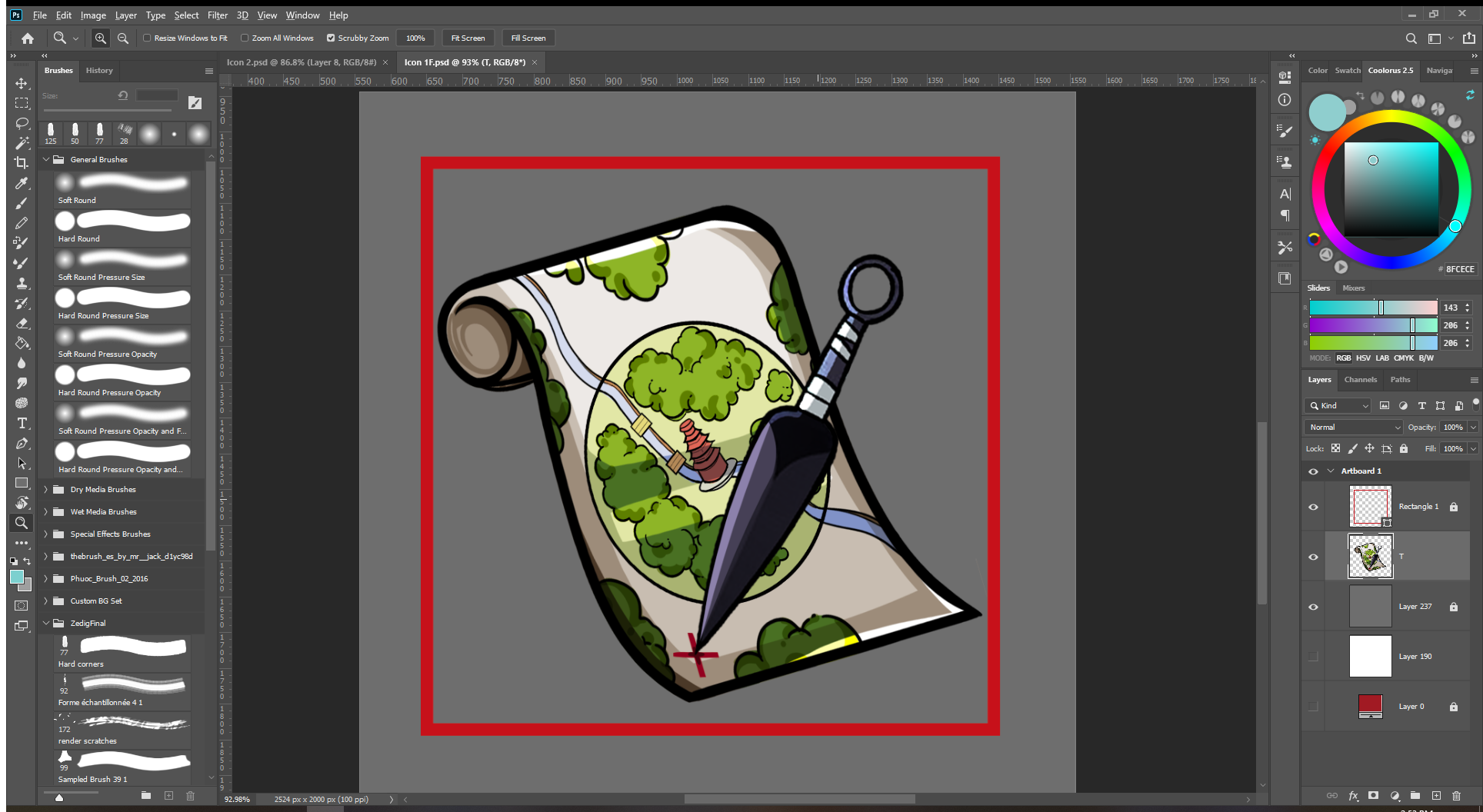Open the Select menu

(x=186, y=15)
